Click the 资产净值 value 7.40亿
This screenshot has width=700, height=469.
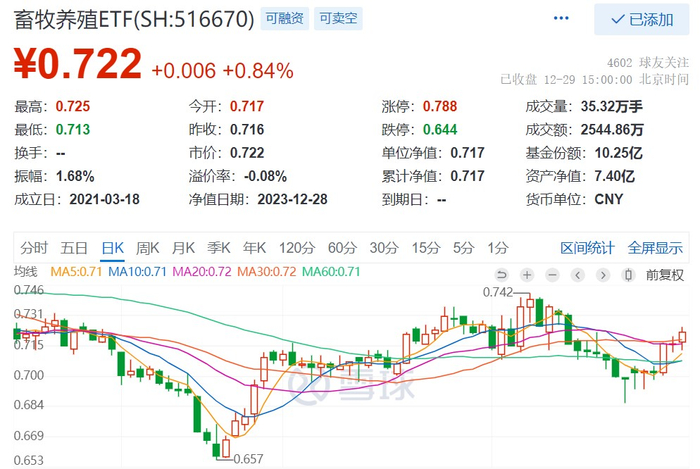(x=614, y=176)
